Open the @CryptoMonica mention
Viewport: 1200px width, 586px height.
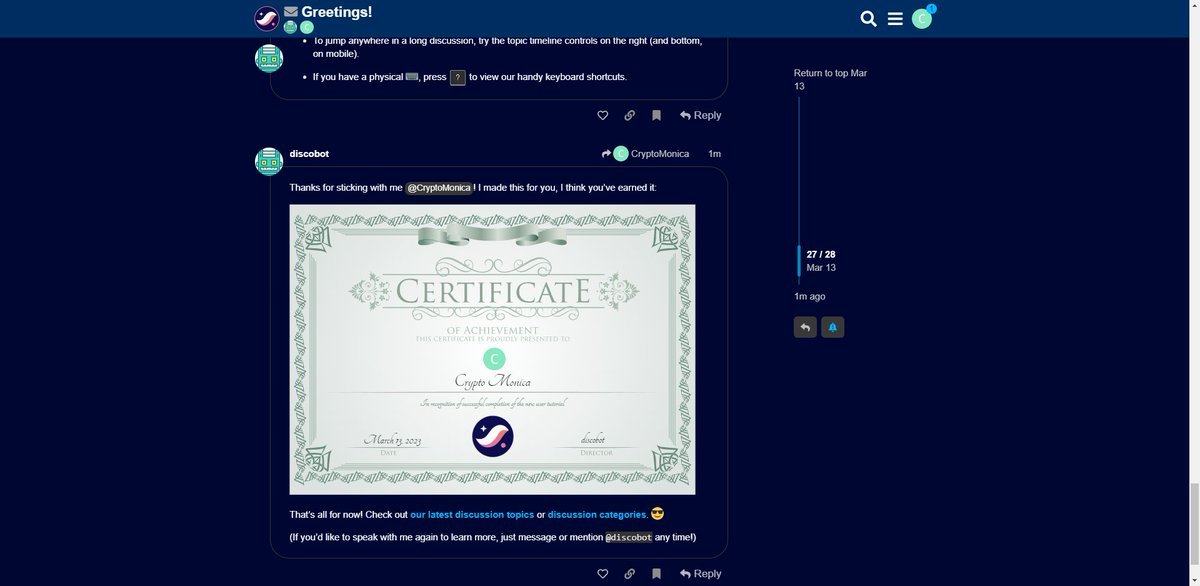pyautogui.click(x=439, y=188)
